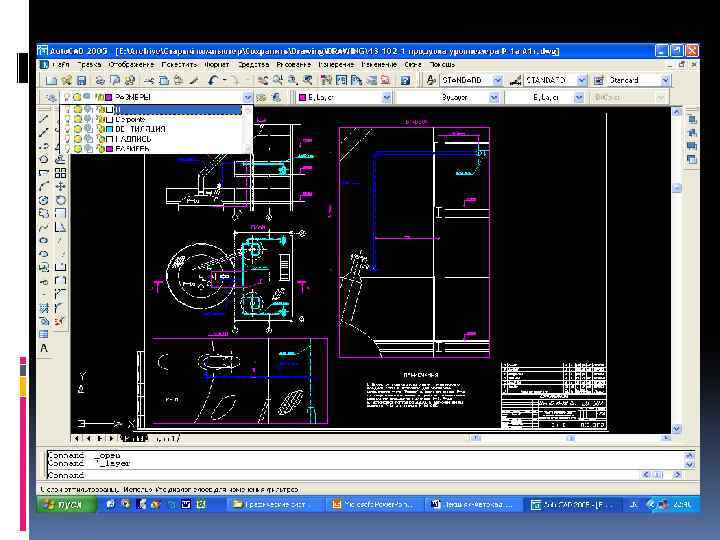
Task: Select the Arc draw tool
Action: [x=44, y=186]
